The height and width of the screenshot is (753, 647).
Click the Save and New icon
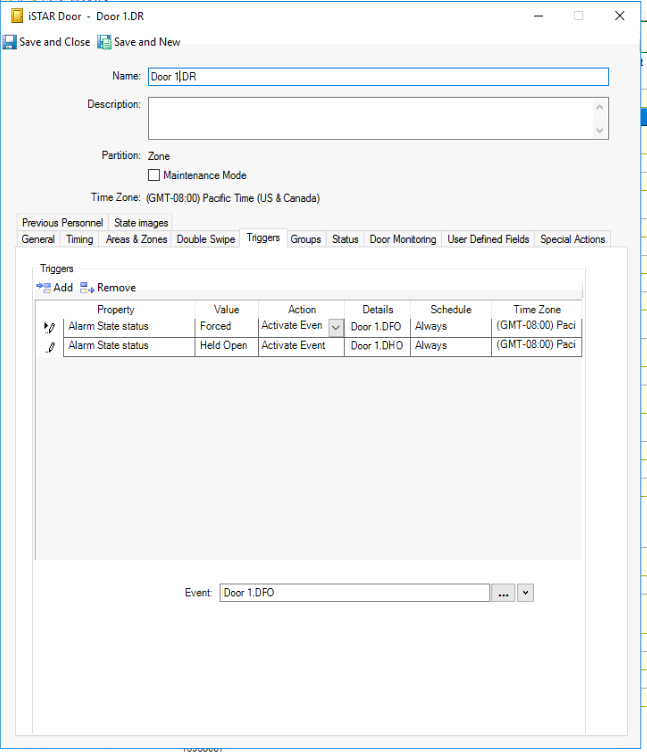104,42
